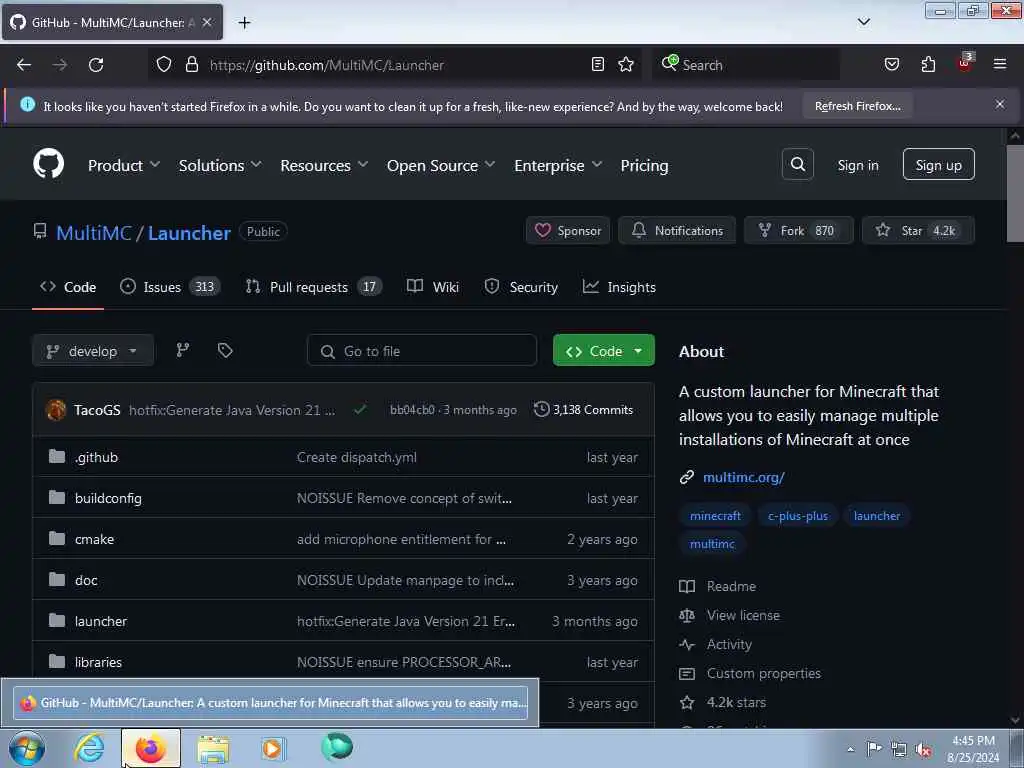
Task: Open the buildconfig folder
Action: pos(108,498)
